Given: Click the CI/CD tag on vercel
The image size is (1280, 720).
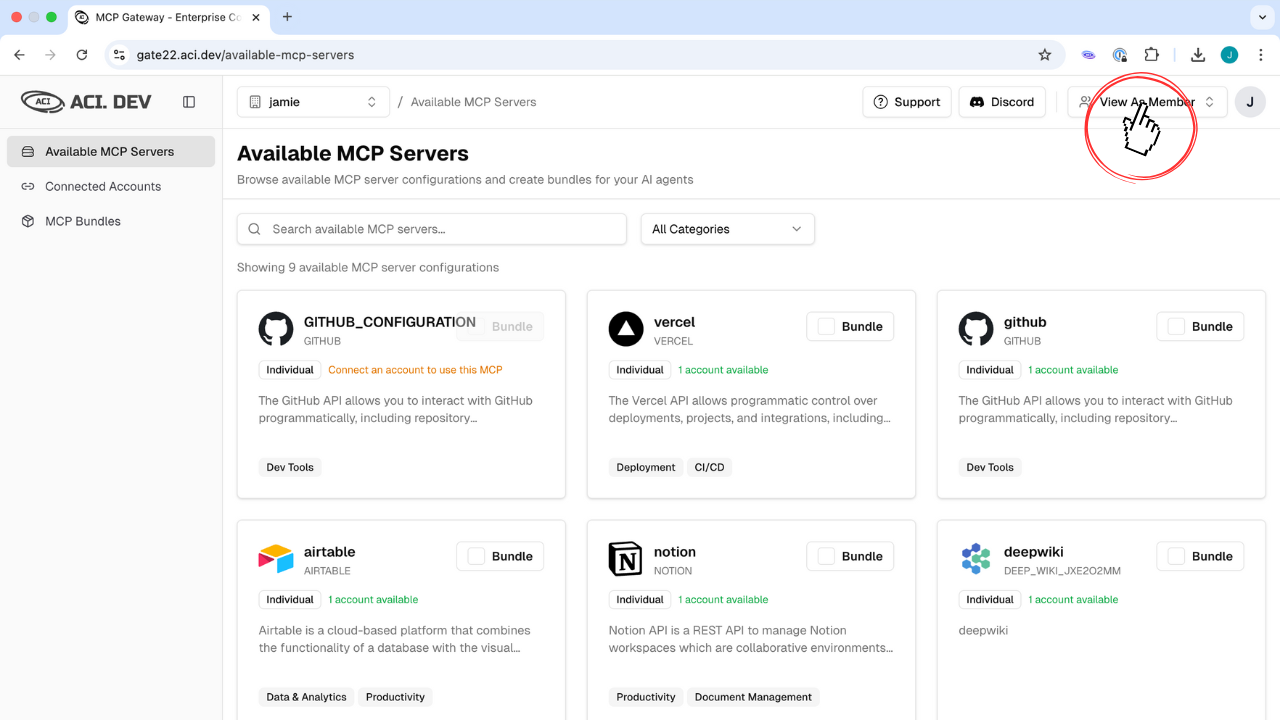Looking at the screenshot, I should tap(709, 467).
